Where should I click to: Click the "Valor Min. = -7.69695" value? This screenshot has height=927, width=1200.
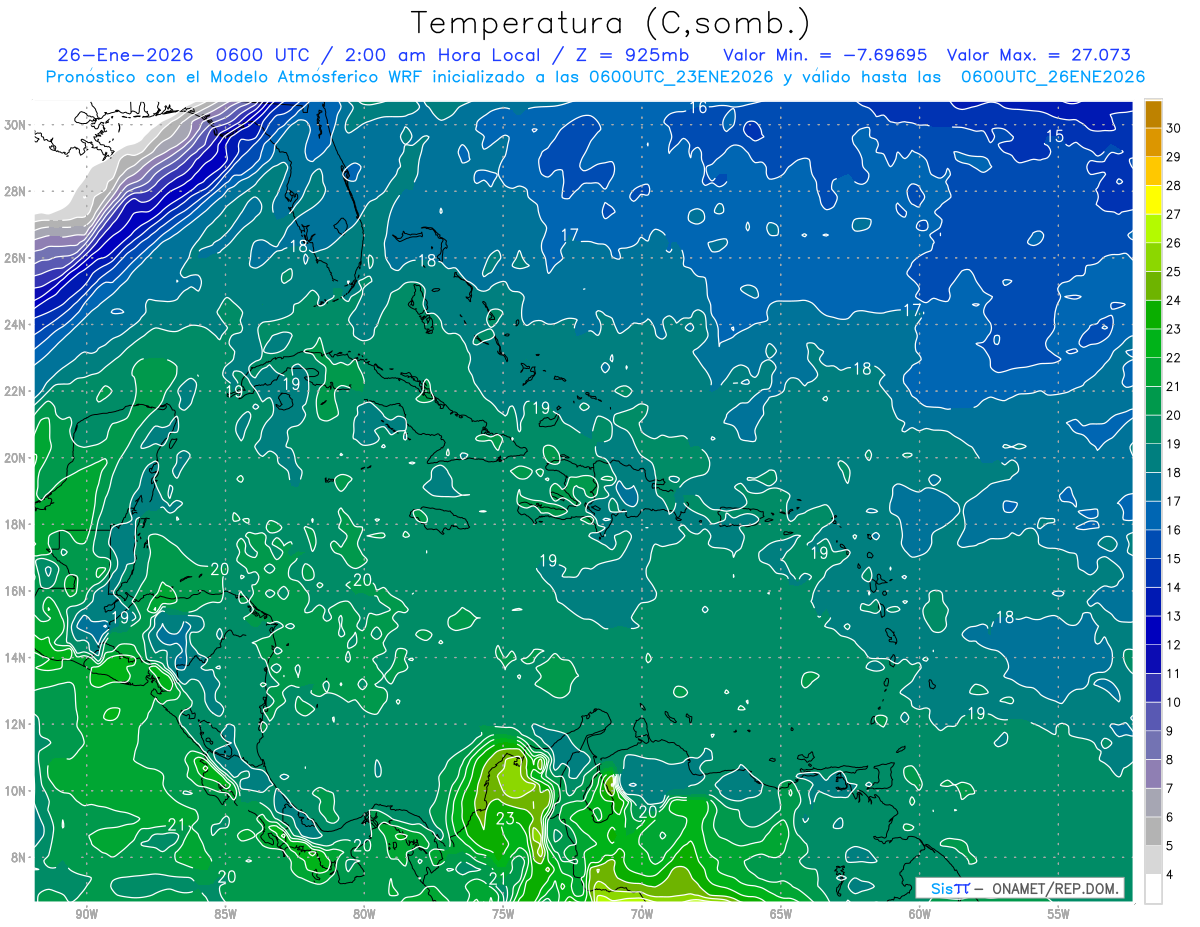(x=825, y=55)
